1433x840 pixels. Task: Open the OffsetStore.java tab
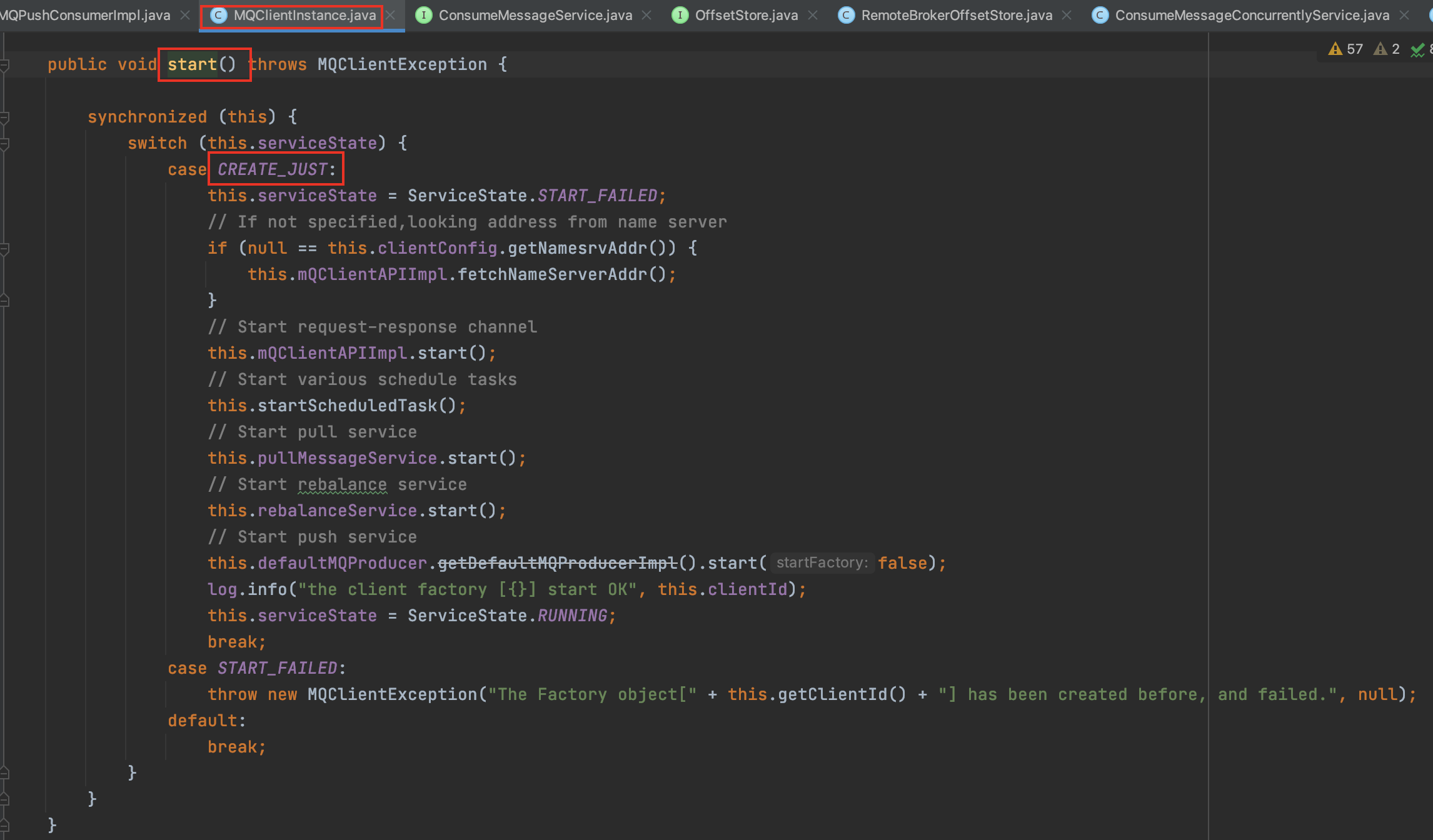(x=747, y=15)
